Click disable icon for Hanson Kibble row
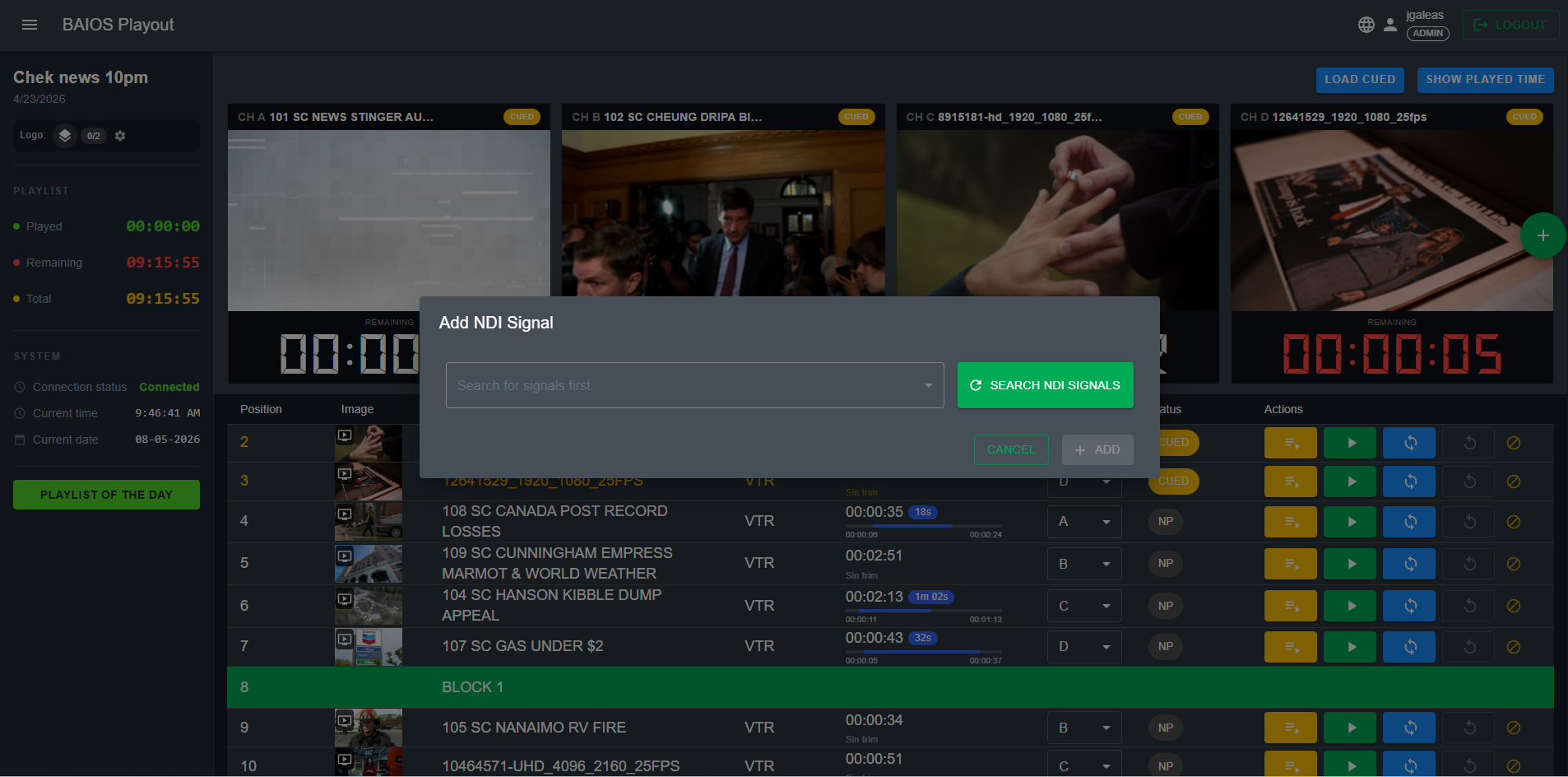Viewport: 1568px width, 777px height. (x=1513, y=606)
